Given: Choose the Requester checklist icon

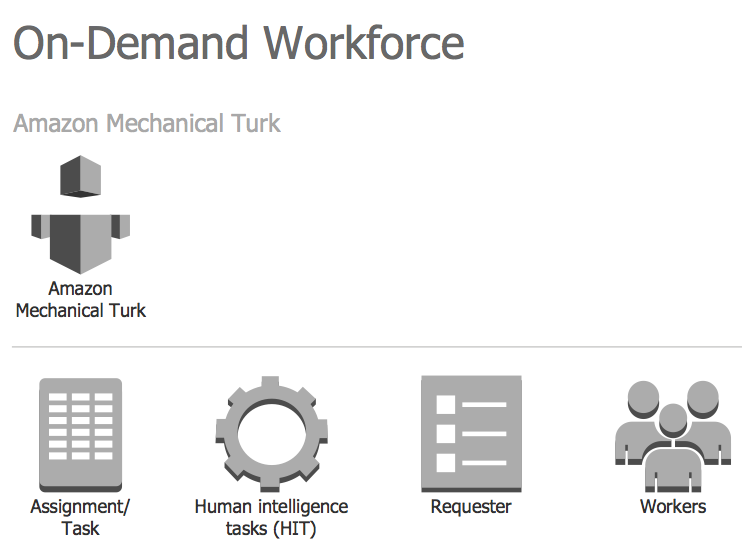Looking at the screenshot, I should click(471, 434).
